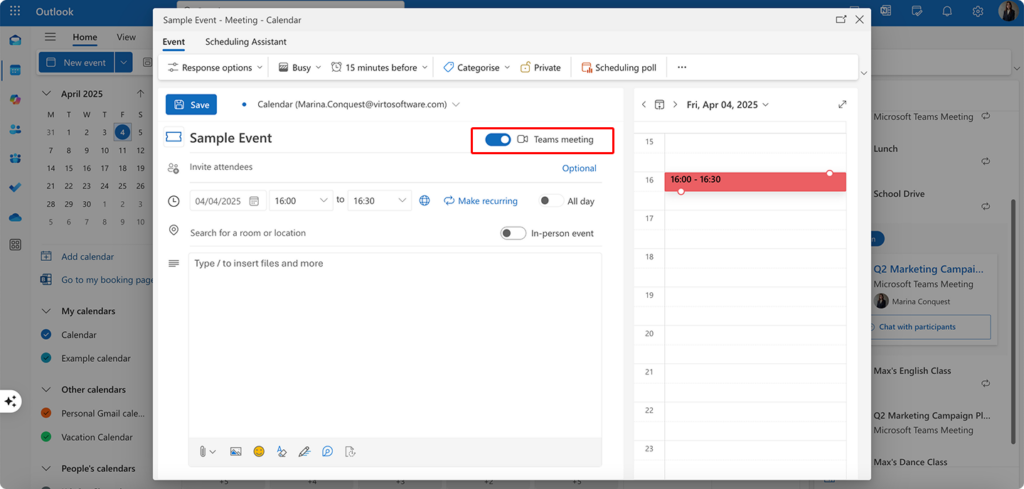Open People in the Outlook sidebar
The height and width of the screenshot is (489, 1024).
(x=15, y=129)
